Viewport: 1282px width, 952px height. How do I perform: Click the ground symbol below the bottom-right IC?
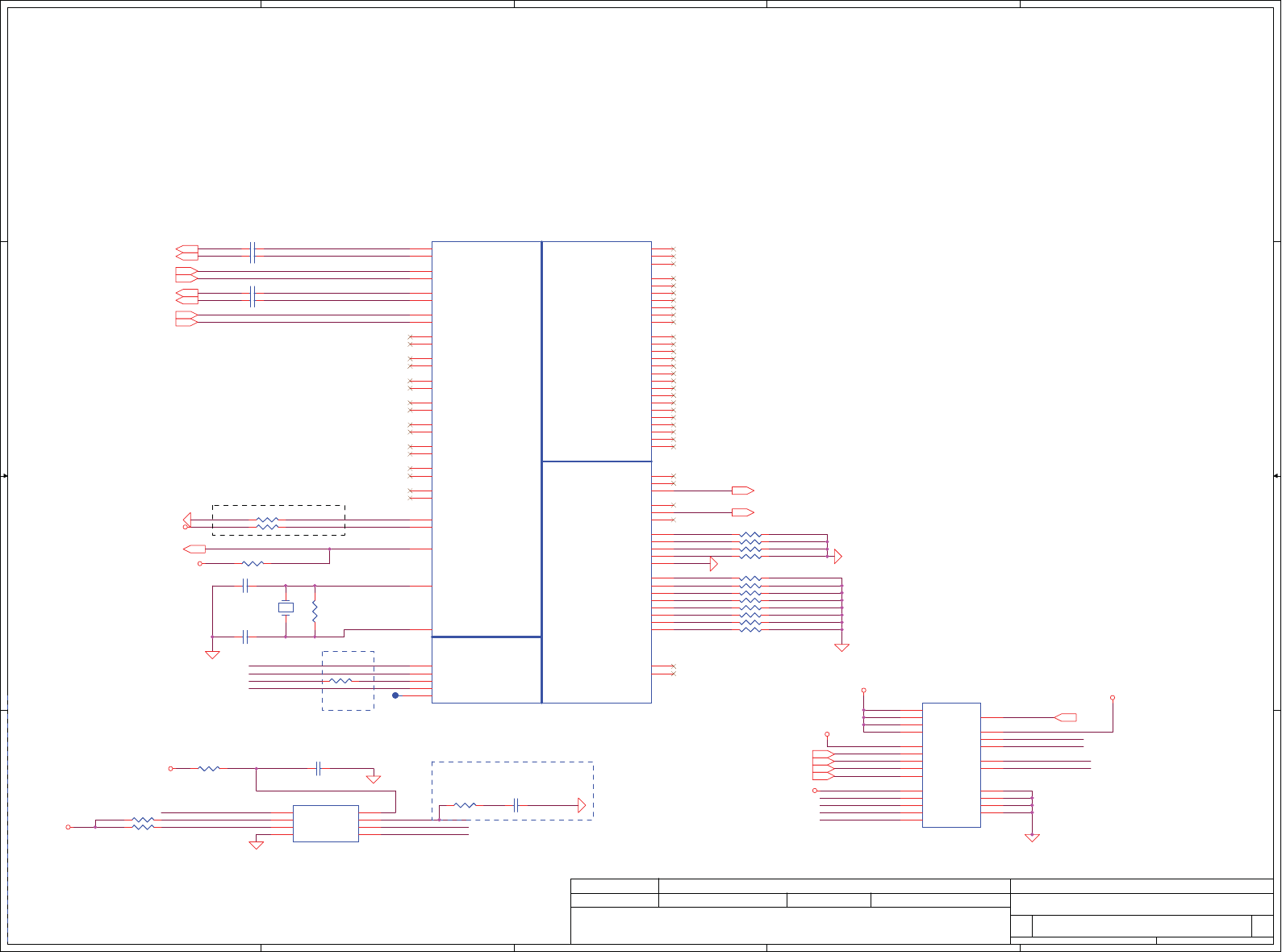(x=1032, y=838)
